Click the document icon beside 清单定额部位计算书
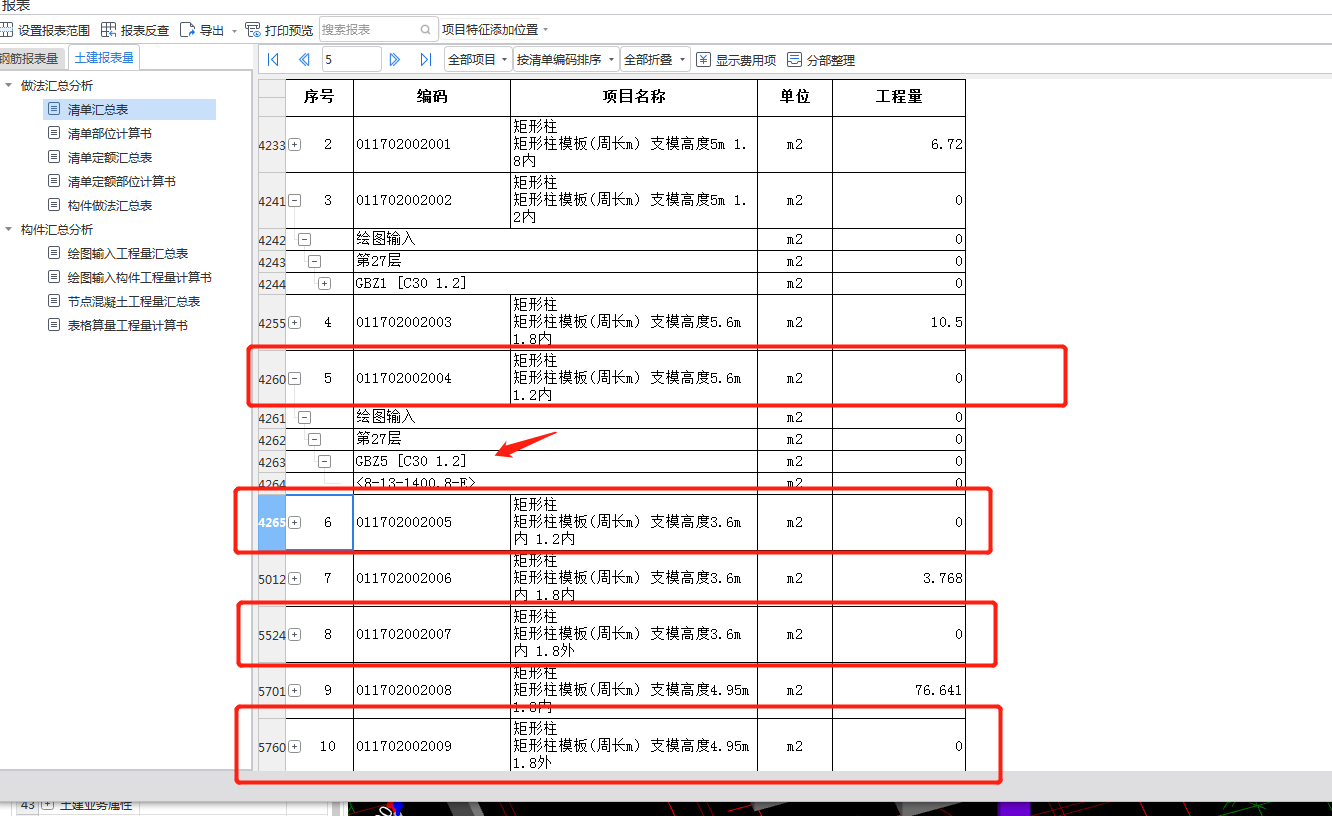This screenshot has width=1332, height=816. (x=54, y=181)
